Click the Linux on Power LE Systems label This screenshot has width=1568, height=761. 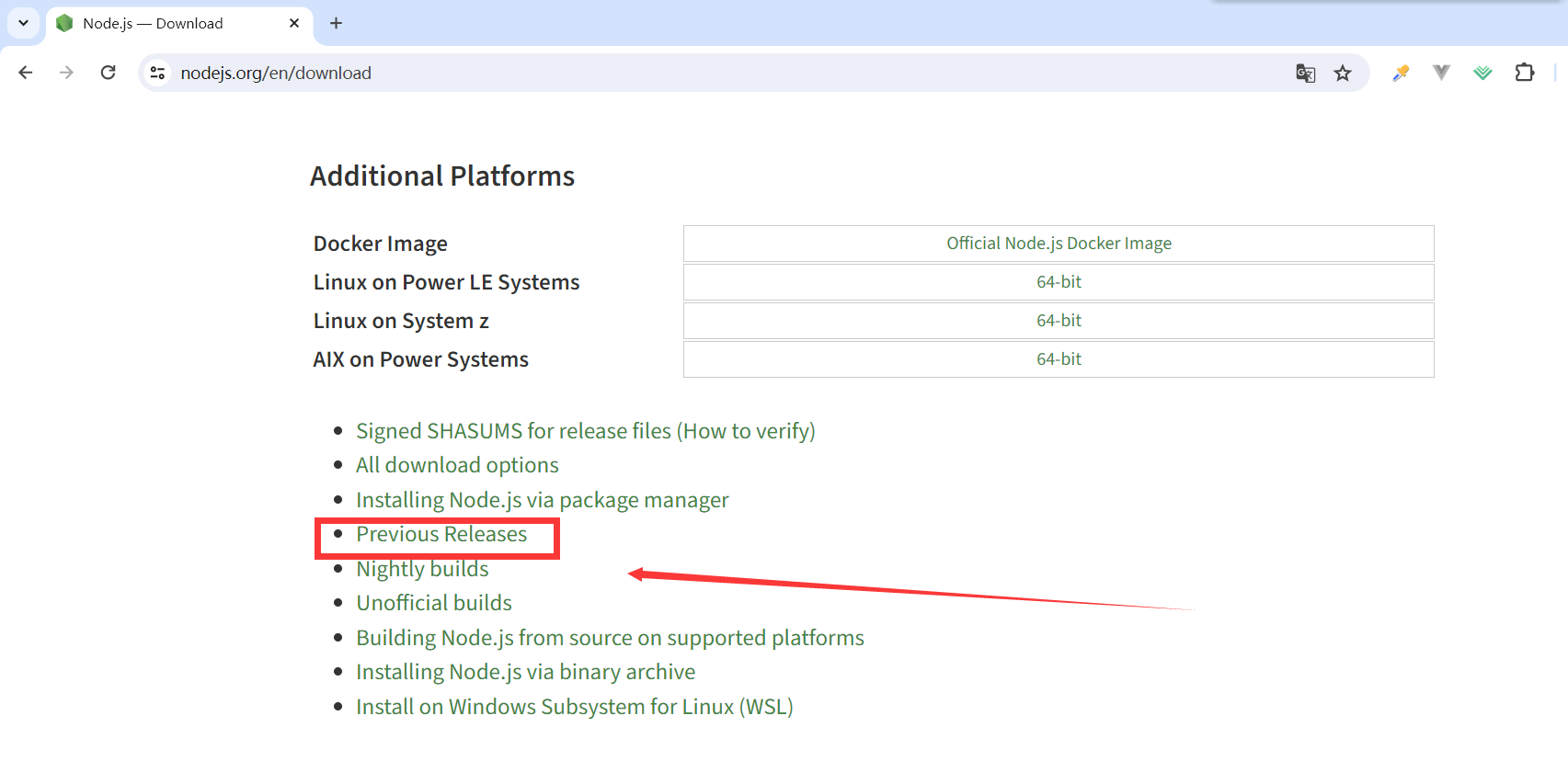tap(446, 282)
